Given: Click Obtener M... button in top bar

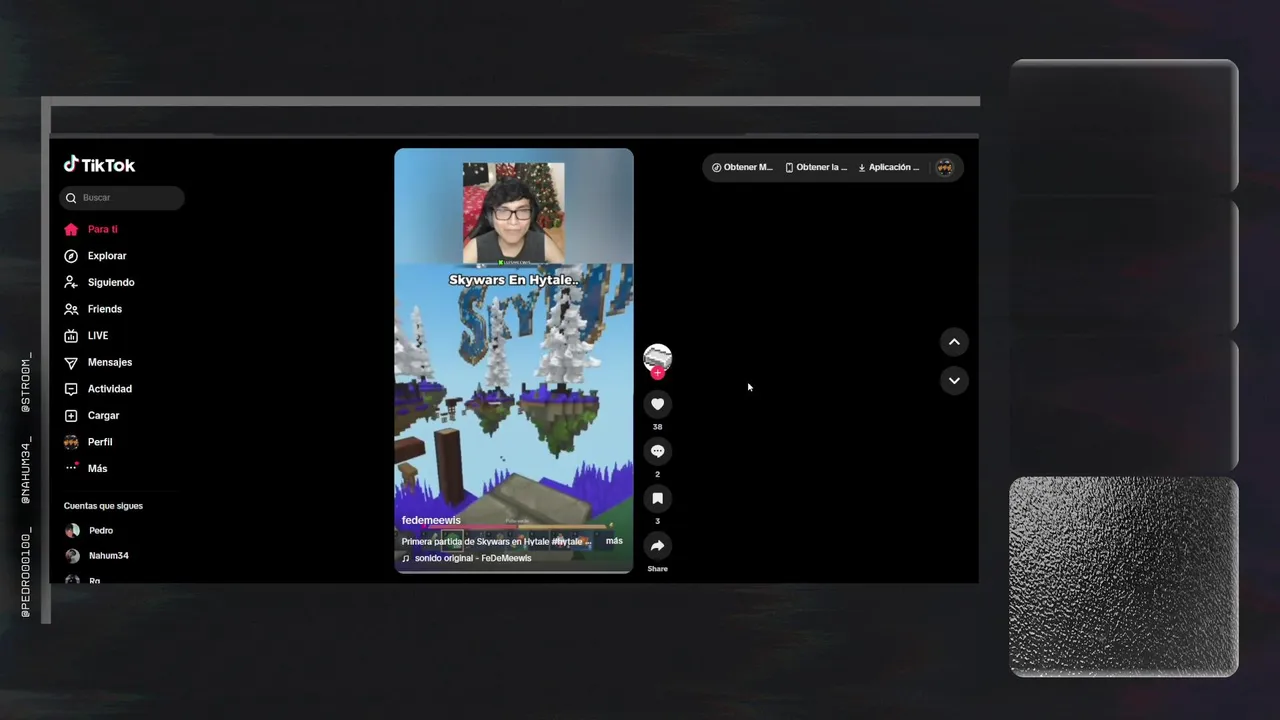Looking at the screenshot, I should click(742, 167).
